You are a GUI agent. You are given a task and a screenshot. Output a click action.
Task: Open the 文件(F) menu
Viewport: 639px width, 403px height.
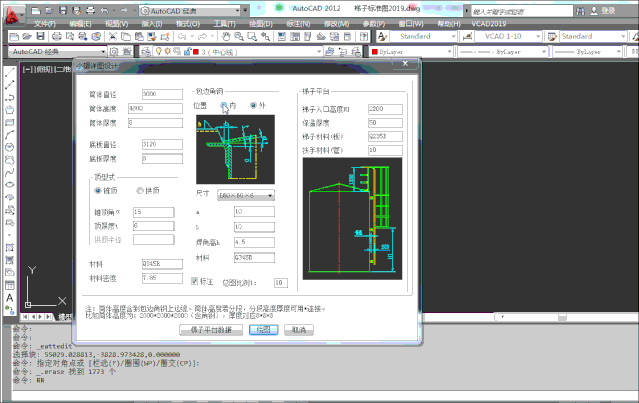click(46, 23)
